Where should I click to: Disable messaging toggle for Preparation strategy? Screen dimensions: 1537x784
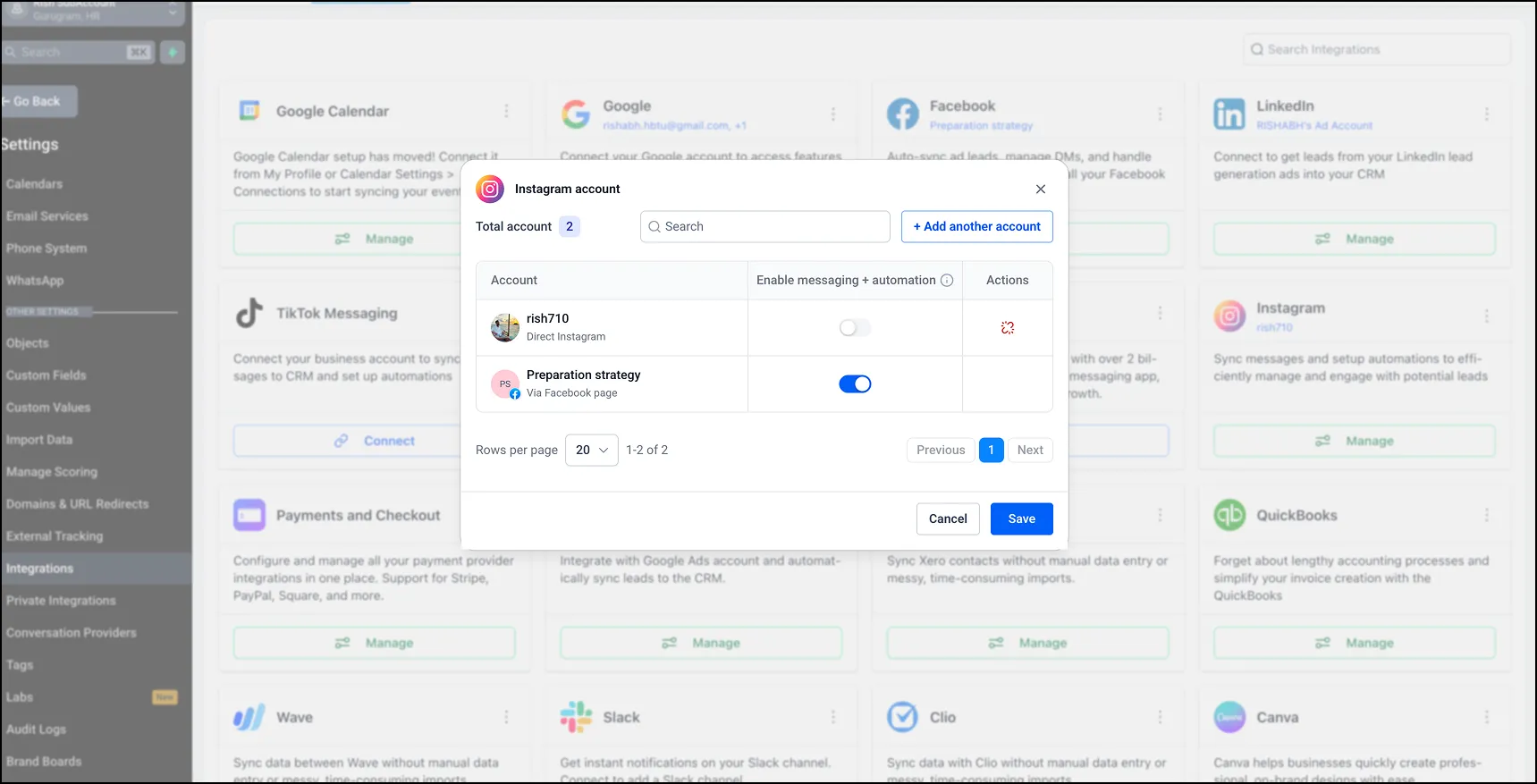[855, 384]
